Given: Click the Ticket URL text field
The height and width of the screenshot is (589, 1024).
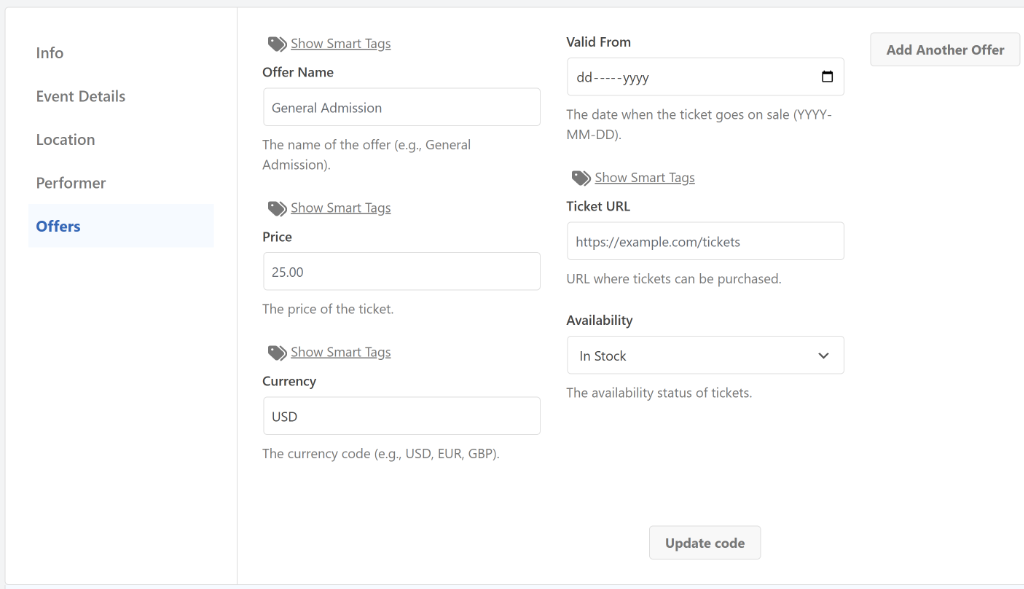Looking at the screenshot, I should (x=705, y=242).
